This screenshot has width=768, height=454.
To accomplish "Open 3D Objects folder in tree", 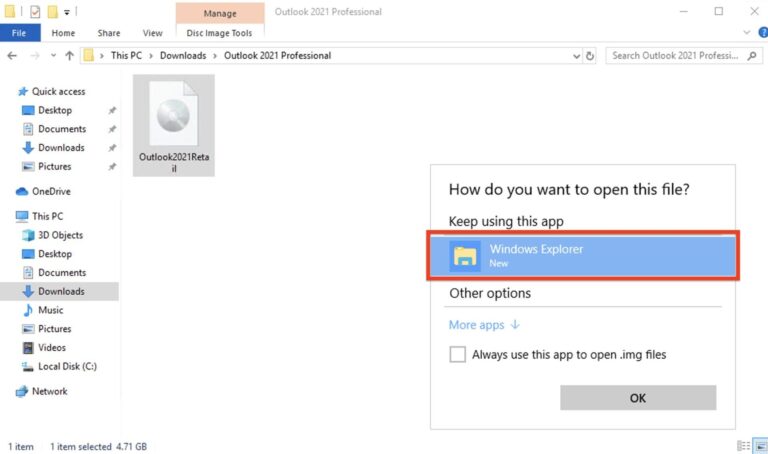I will pos(60,235).
